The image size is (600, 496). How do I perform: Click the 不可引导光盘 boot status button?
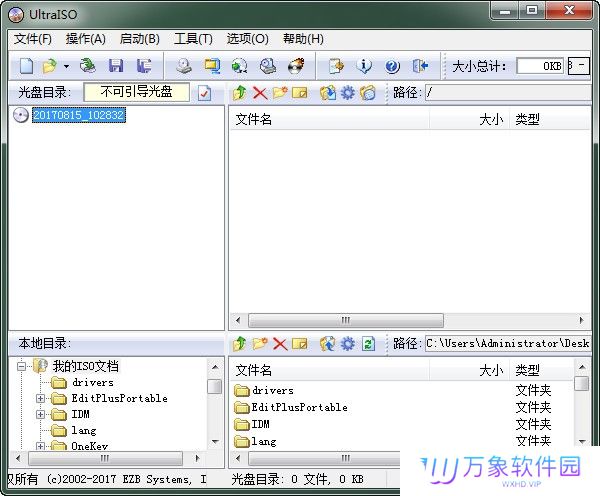137,92
